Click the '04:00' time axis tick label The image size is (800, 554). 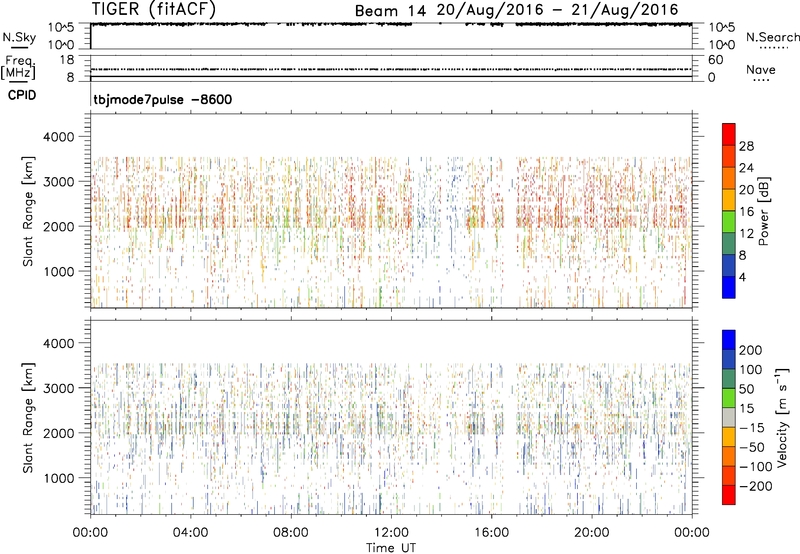pos(190,533)
